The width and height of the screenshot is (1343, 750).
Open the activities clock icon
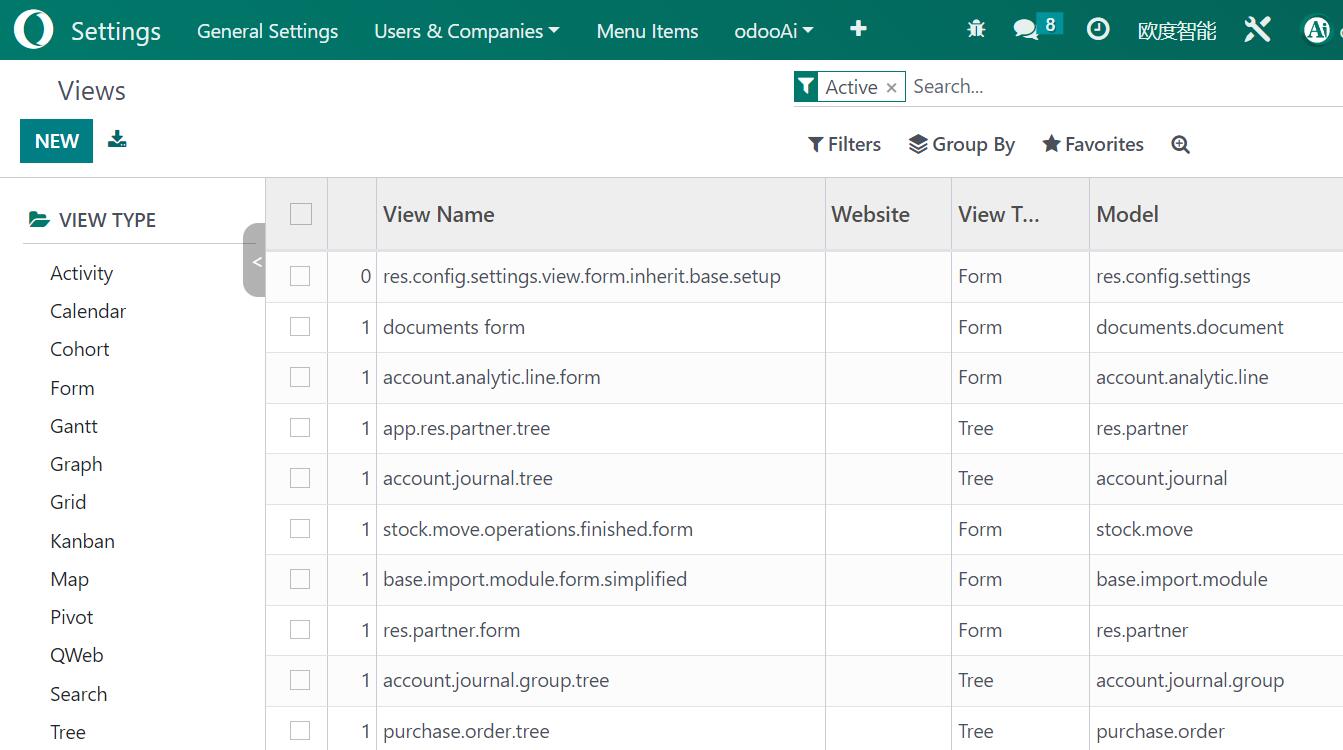tap(1098, 30)
